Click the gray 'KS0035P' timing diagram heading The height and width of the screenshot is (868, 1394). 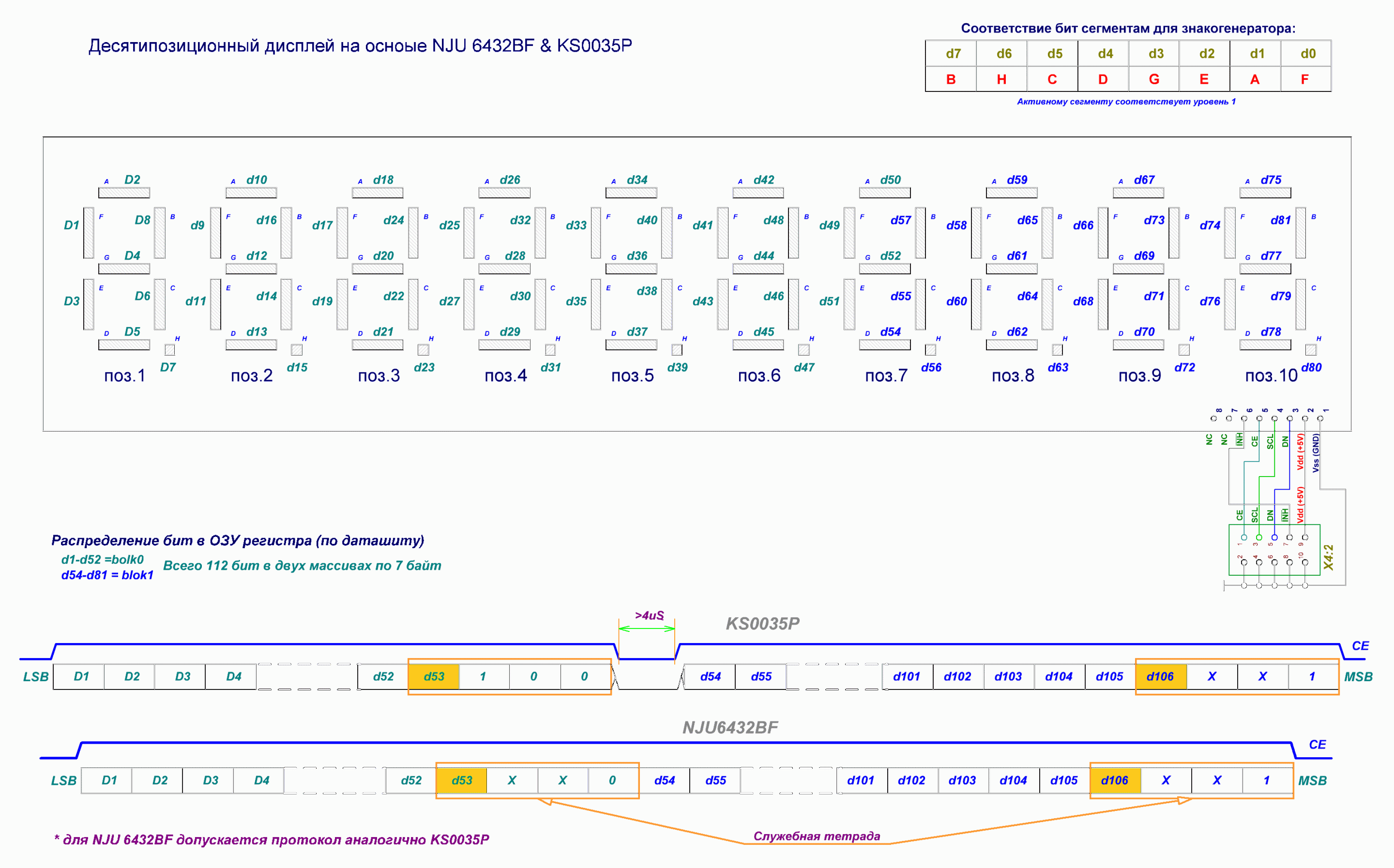coord(762,624)
